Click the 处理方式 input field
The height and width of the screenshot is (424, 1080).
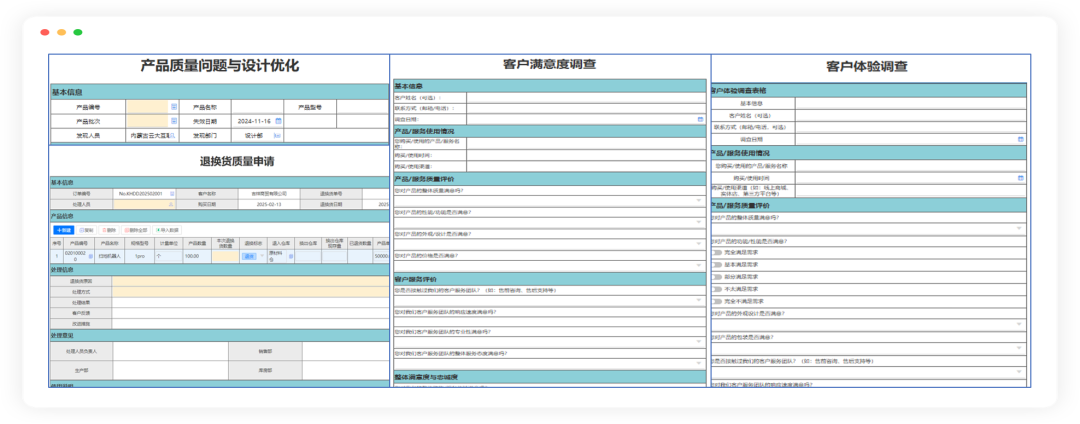pos(250,292)
